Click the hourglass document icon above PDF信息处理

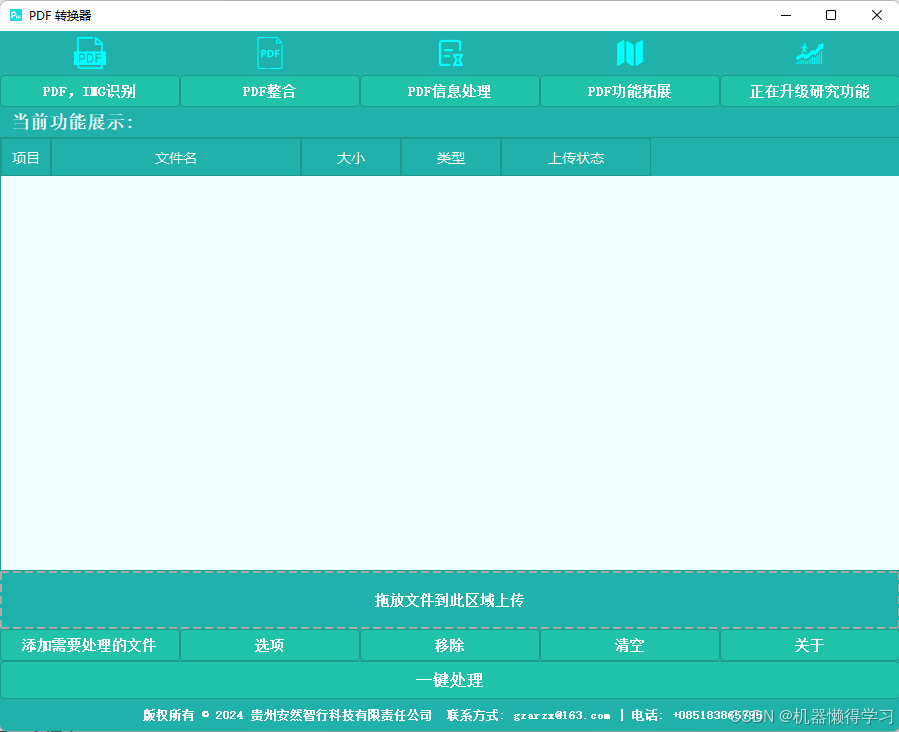pyautogui.click(x=450, y=53)
